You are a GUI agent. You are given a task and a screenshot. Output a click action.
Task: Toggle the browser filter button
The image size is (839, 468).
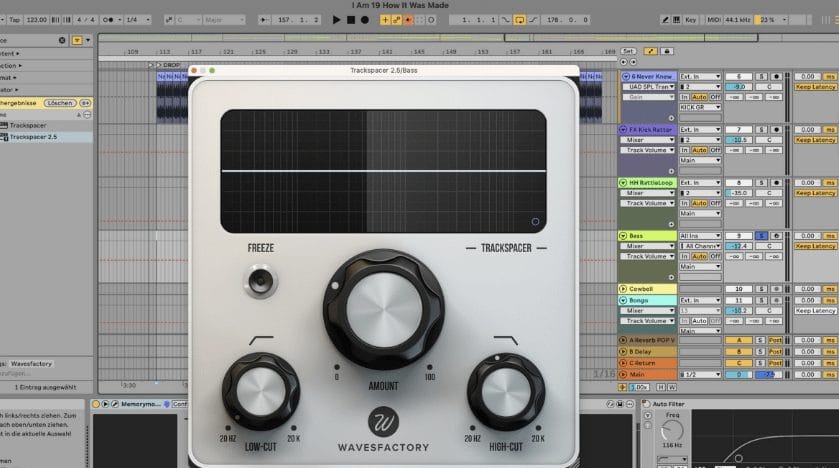77,40
